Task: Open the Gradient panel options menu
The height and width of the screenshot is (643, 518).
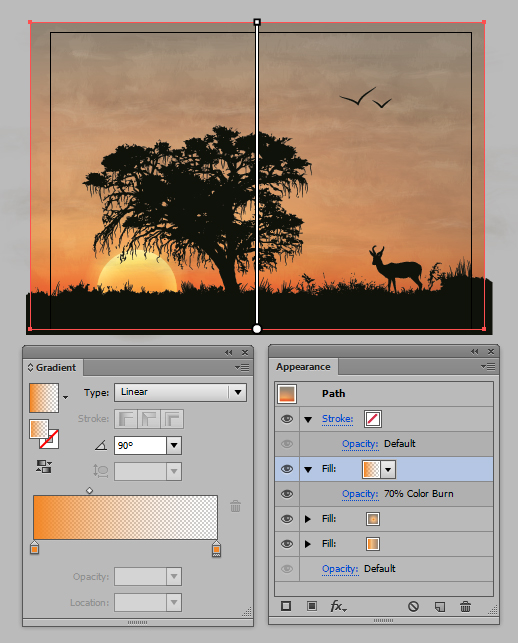Action: tap(242, 367)
